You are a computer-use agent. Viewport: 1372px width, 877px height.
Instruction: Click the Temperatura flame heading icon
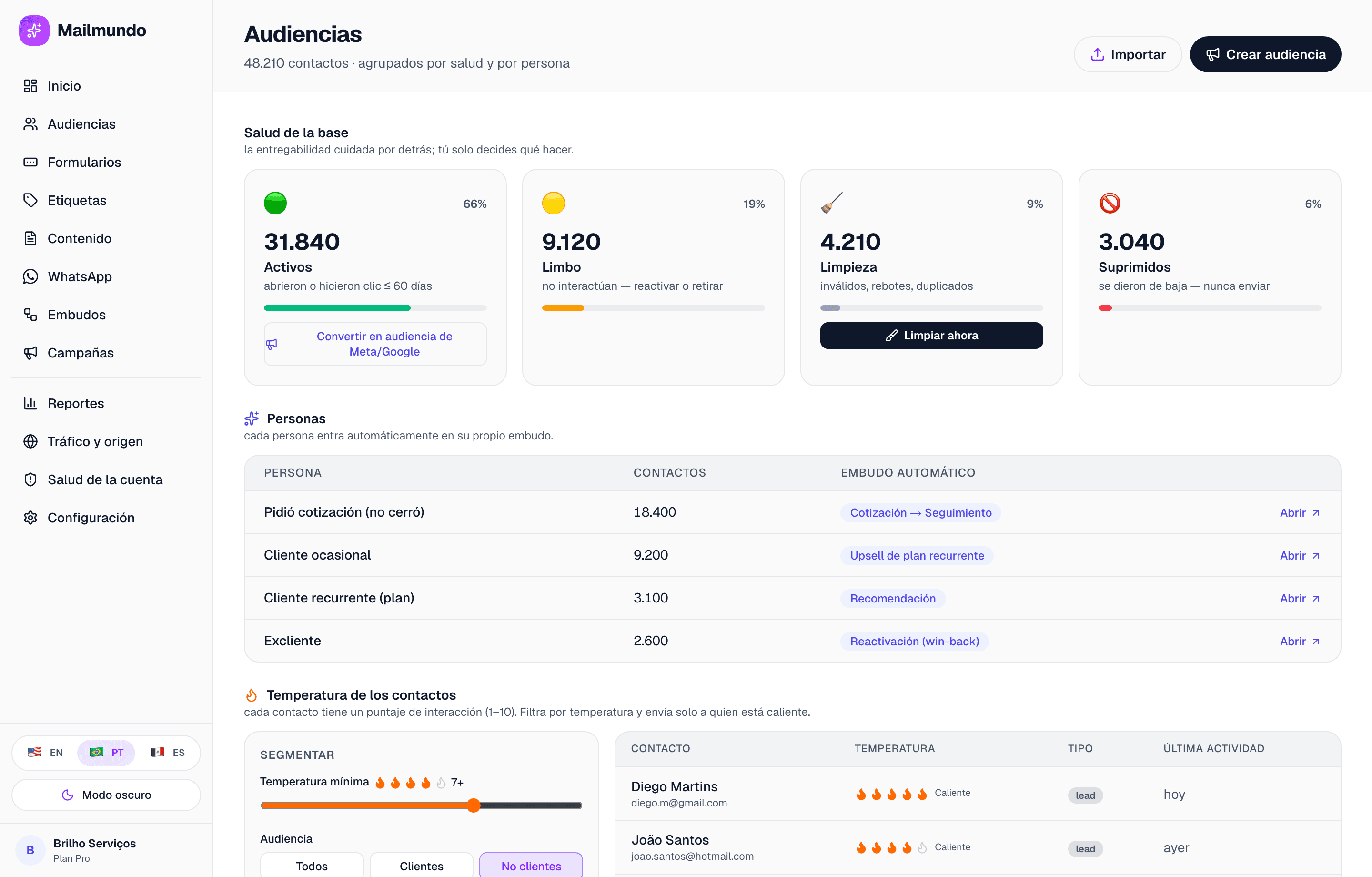pos(251,695)
